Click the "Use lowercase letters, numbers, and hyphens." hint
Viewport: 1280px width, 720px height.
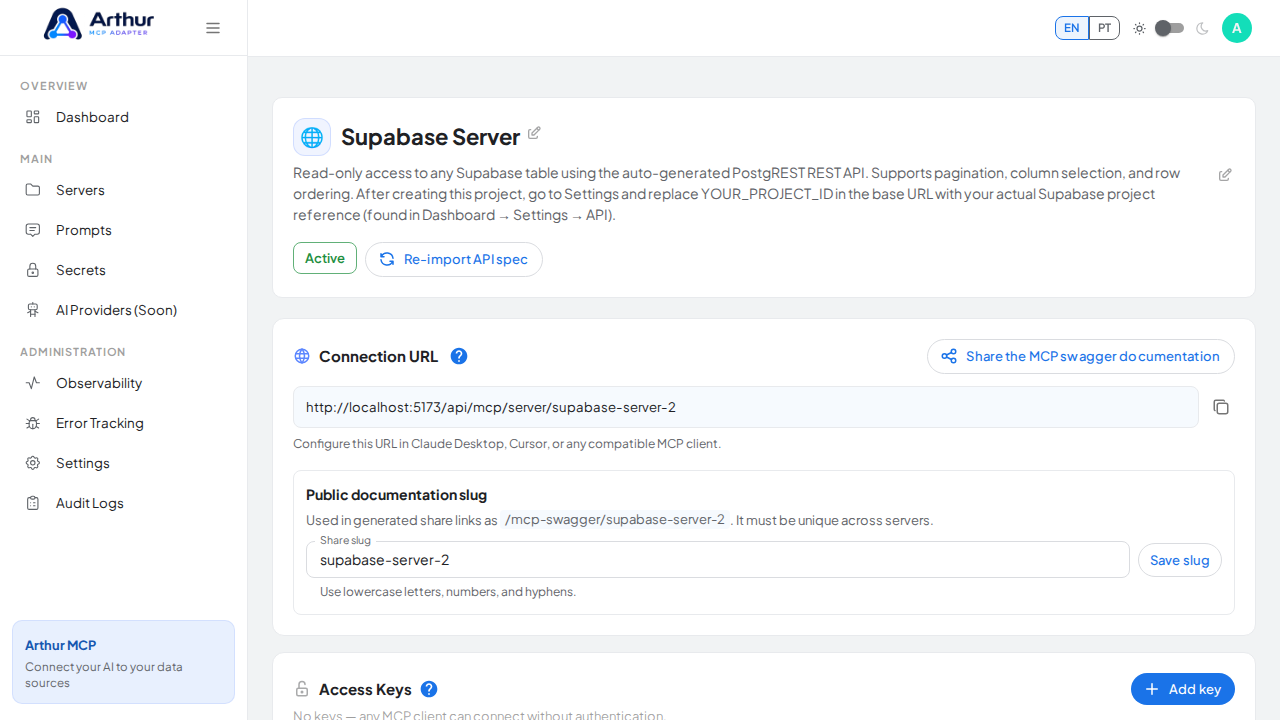[448, 592]
